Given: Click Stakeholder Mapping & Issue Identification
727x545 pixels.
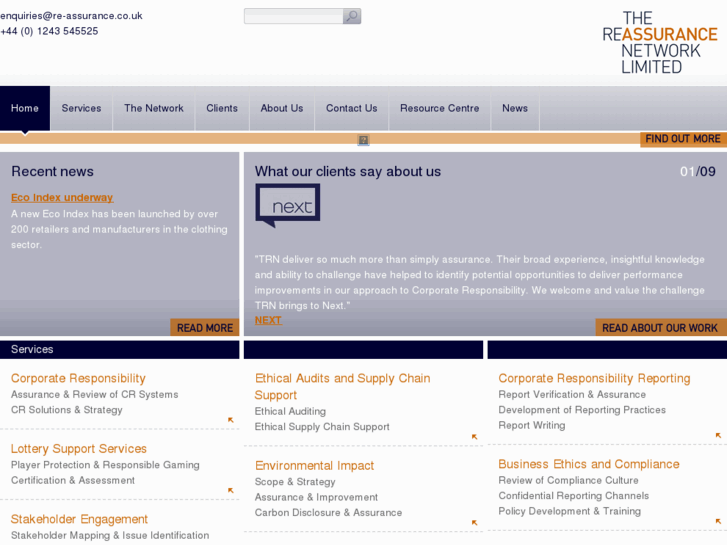Looking at the screenshot, I should point(110,535).
